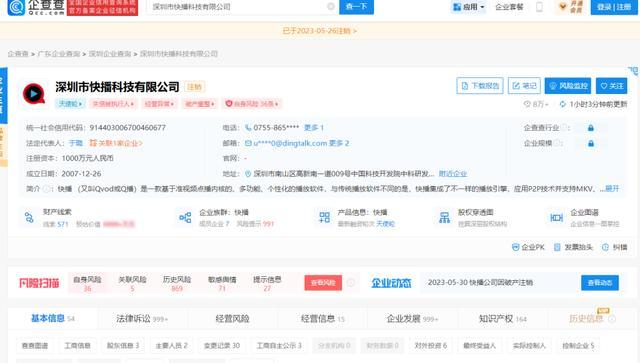
Task: Select 知识产权 tab
Action: [502, 318]
